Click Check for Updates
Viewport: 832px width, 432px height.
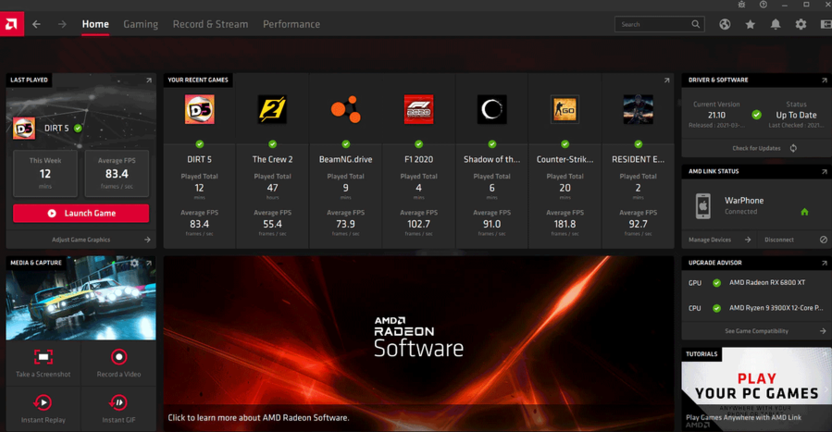pyautogui.click(x=757, y=148)
